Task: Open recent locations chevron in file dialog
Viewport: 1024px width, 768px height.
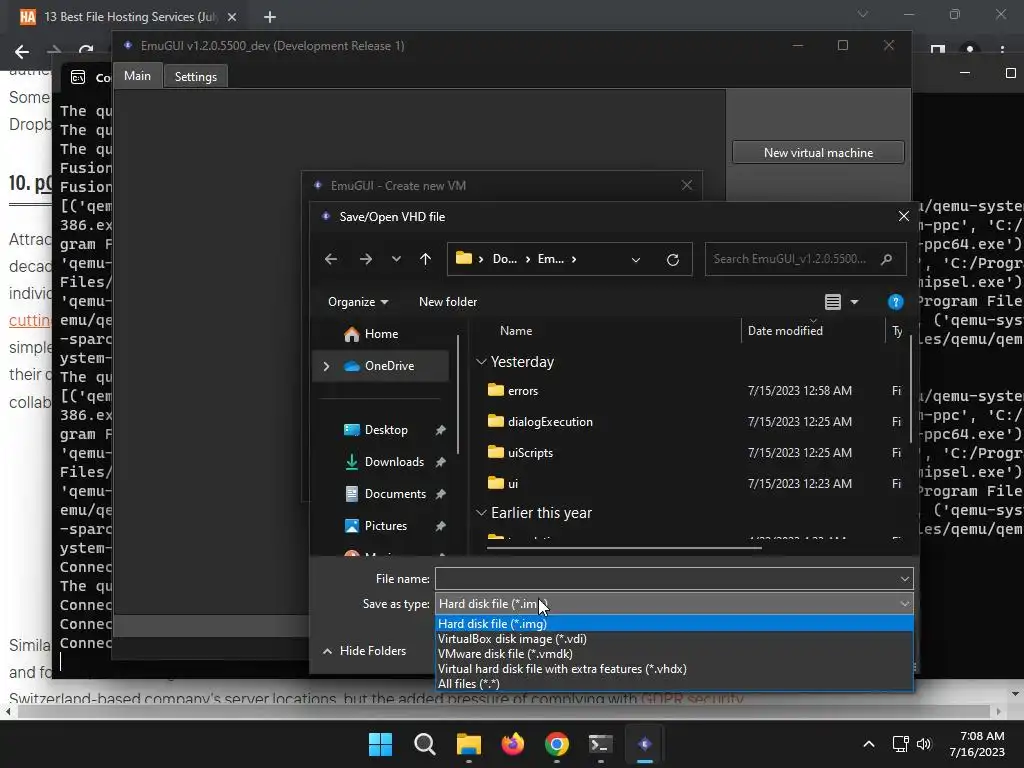Action: [396, 259]
